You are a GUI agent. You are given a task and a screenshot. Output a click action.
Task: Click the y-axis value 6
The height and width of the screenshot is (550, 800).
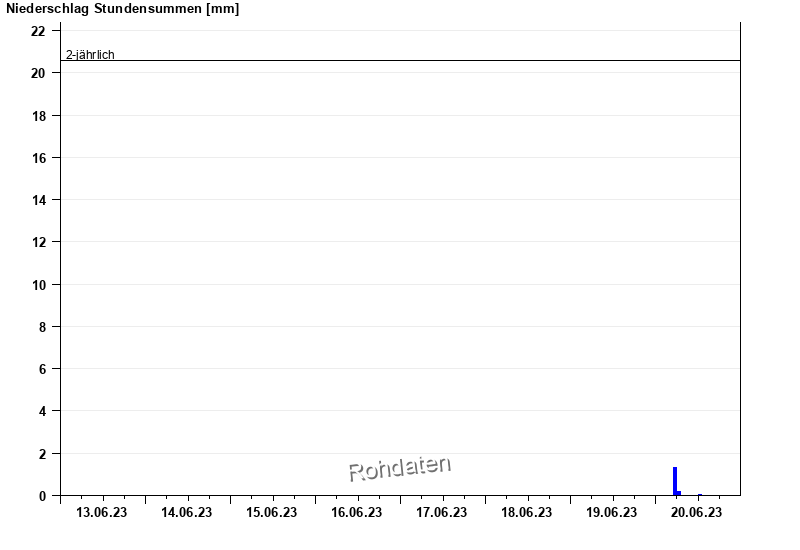(42, 369)
